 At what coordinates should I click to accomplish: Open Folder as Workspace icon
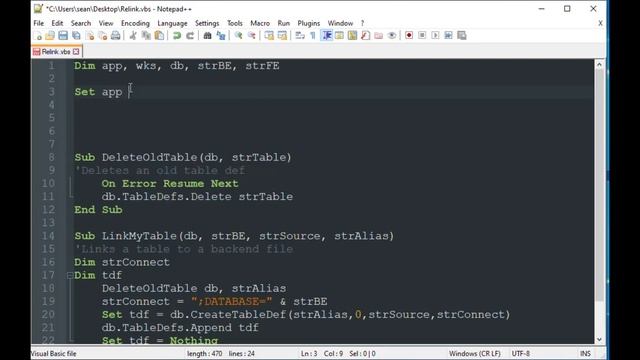[379, 36]
